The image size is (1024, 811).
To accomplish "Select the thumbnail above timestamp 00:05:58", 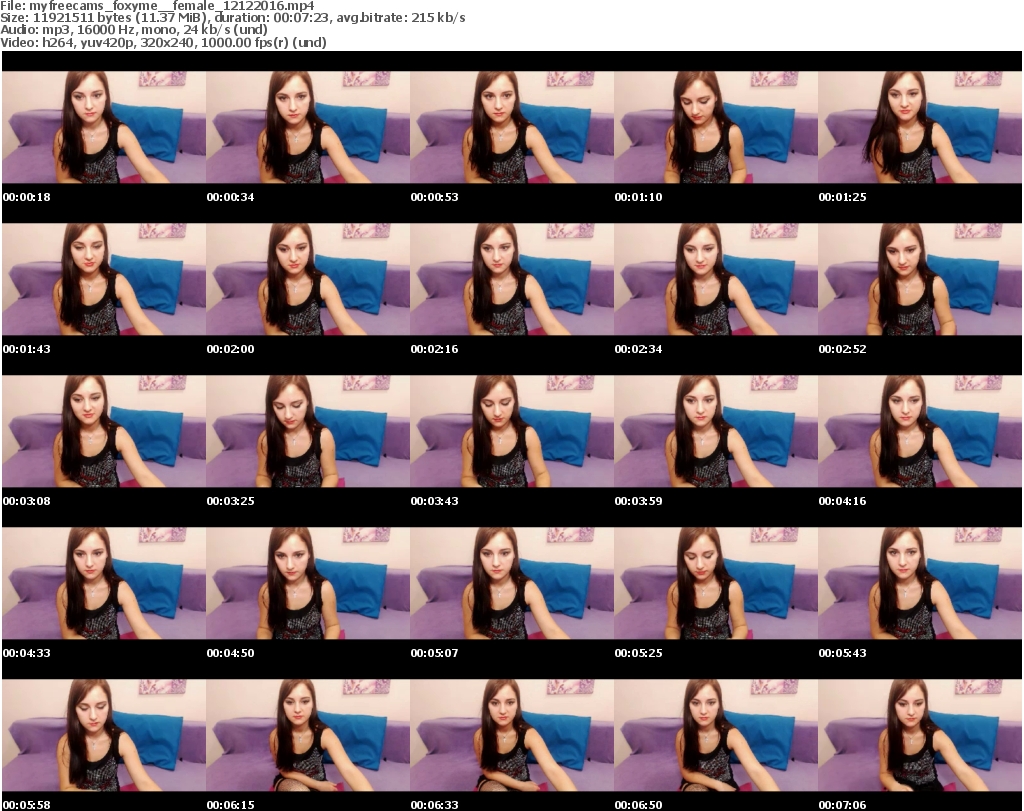I will click(x=104, y=735).
